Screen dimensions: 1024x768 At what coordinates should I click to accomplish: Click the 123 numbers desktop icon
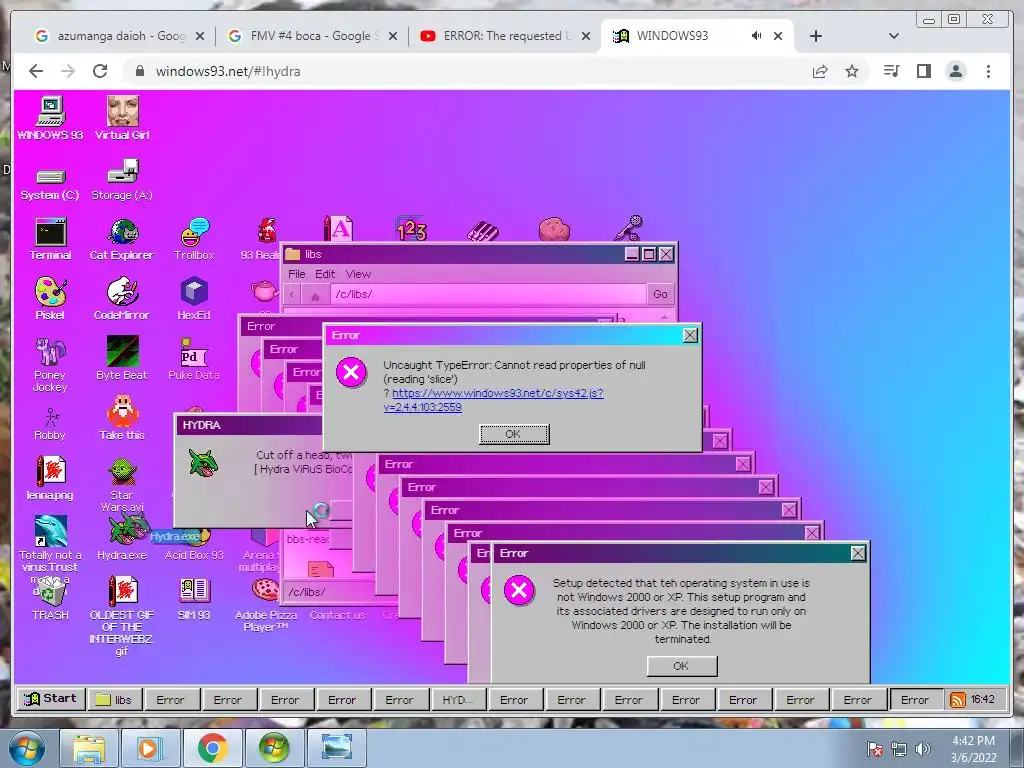(x=411, y=229)
